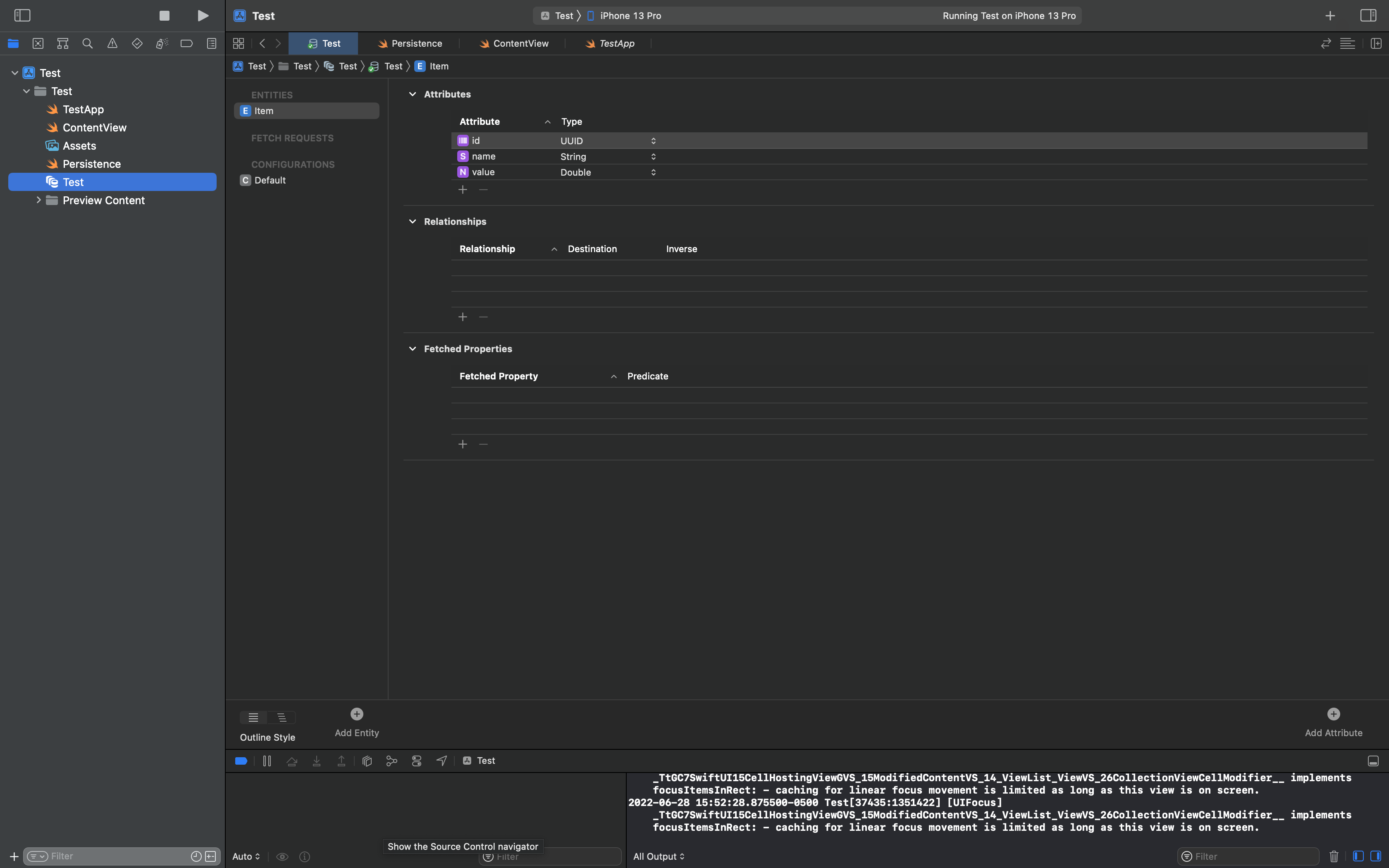The height and width of the screenshot is (868, 1389).
Task: Toggle the left navigator sidebar
Action: pyautogui.click(x=22, y=16)
